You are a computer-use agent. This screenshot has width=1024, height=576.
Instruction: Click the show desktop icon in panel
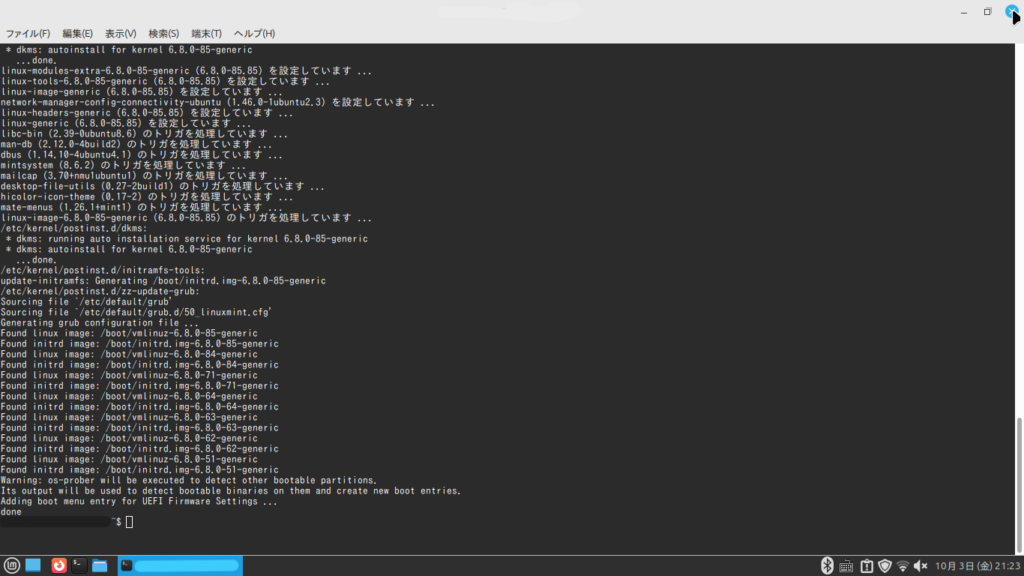pyautogui.click(x=33, y=566)
